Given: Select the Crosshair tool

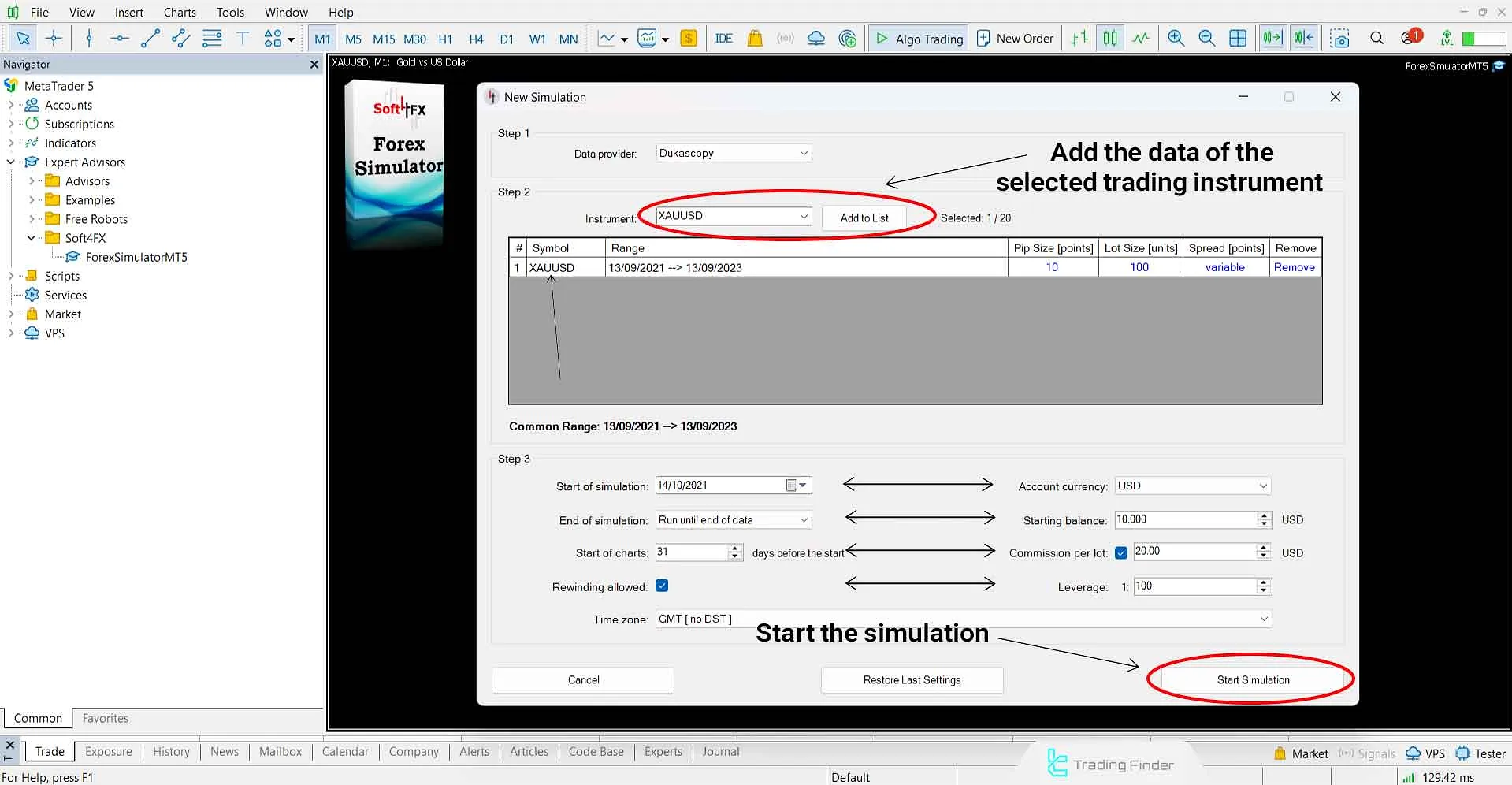Looking at the screenshot, I should (54, 38).
